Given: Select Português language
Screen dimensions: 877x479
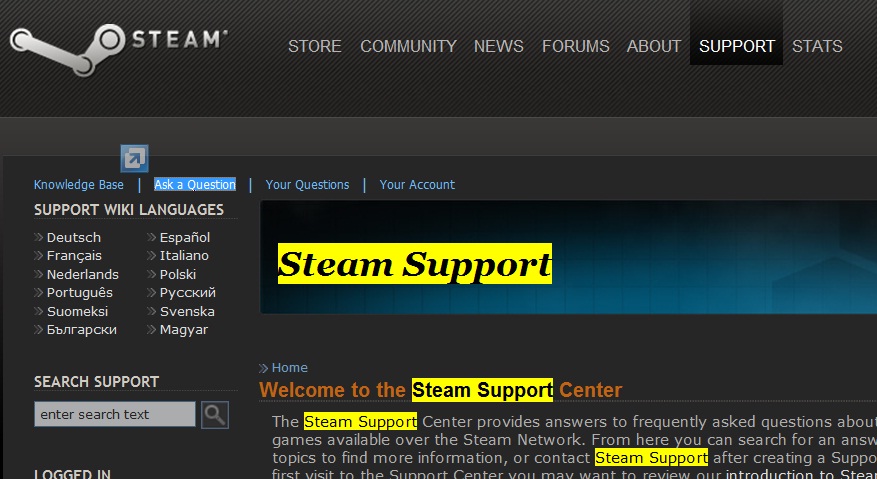Looking at the screenshot, I should coord(79,293).
